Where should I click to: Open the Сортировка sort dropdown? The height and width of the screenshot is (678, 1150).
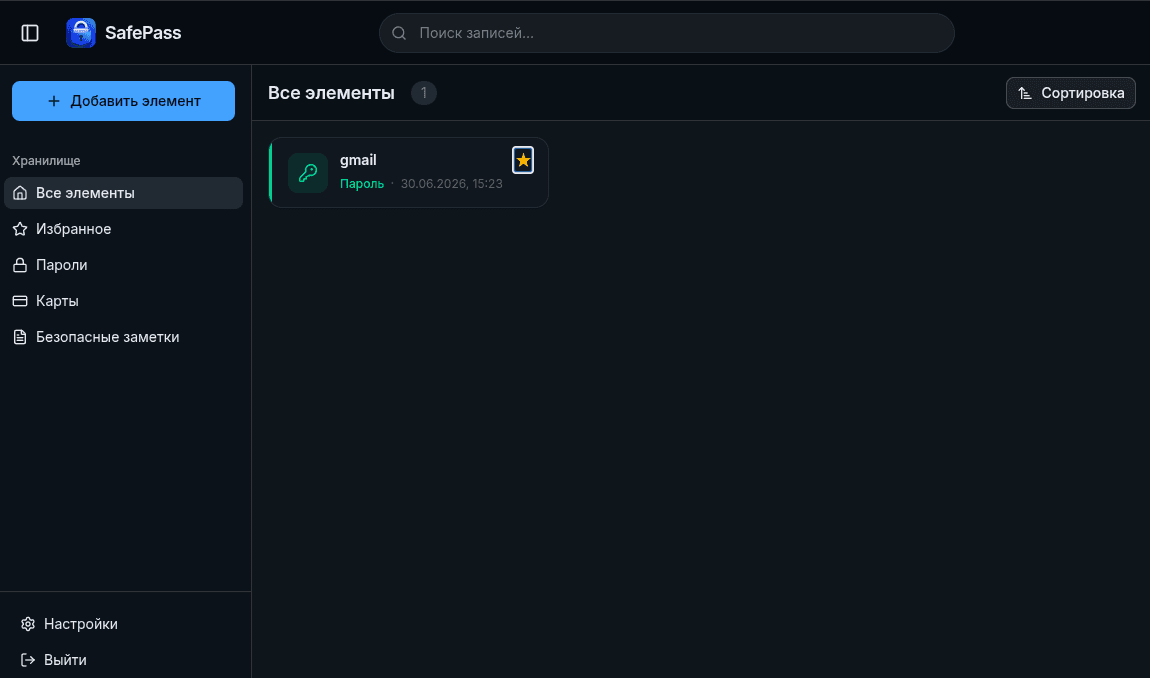click(x=1070, y=93)
